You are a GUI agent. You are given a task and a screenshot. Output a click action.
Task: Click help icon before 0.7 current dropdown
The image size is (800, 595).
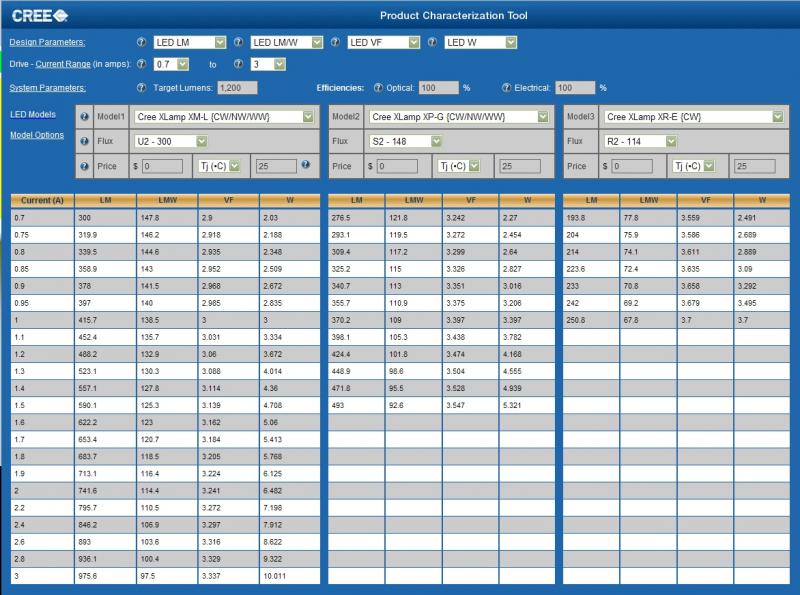(141, 64)
